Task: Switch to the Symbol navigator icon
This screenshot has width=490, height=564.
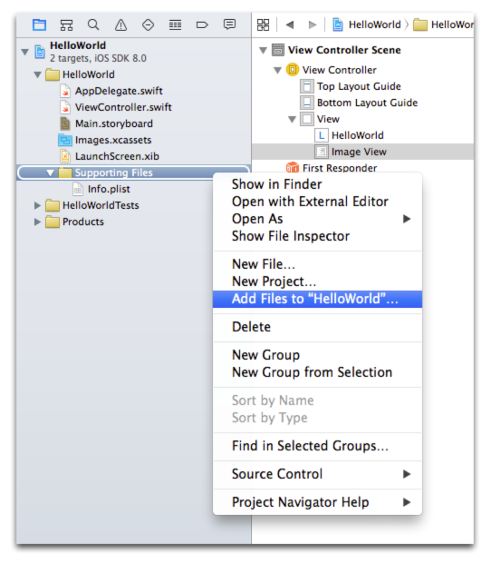Action: click(x=67, y=25)
